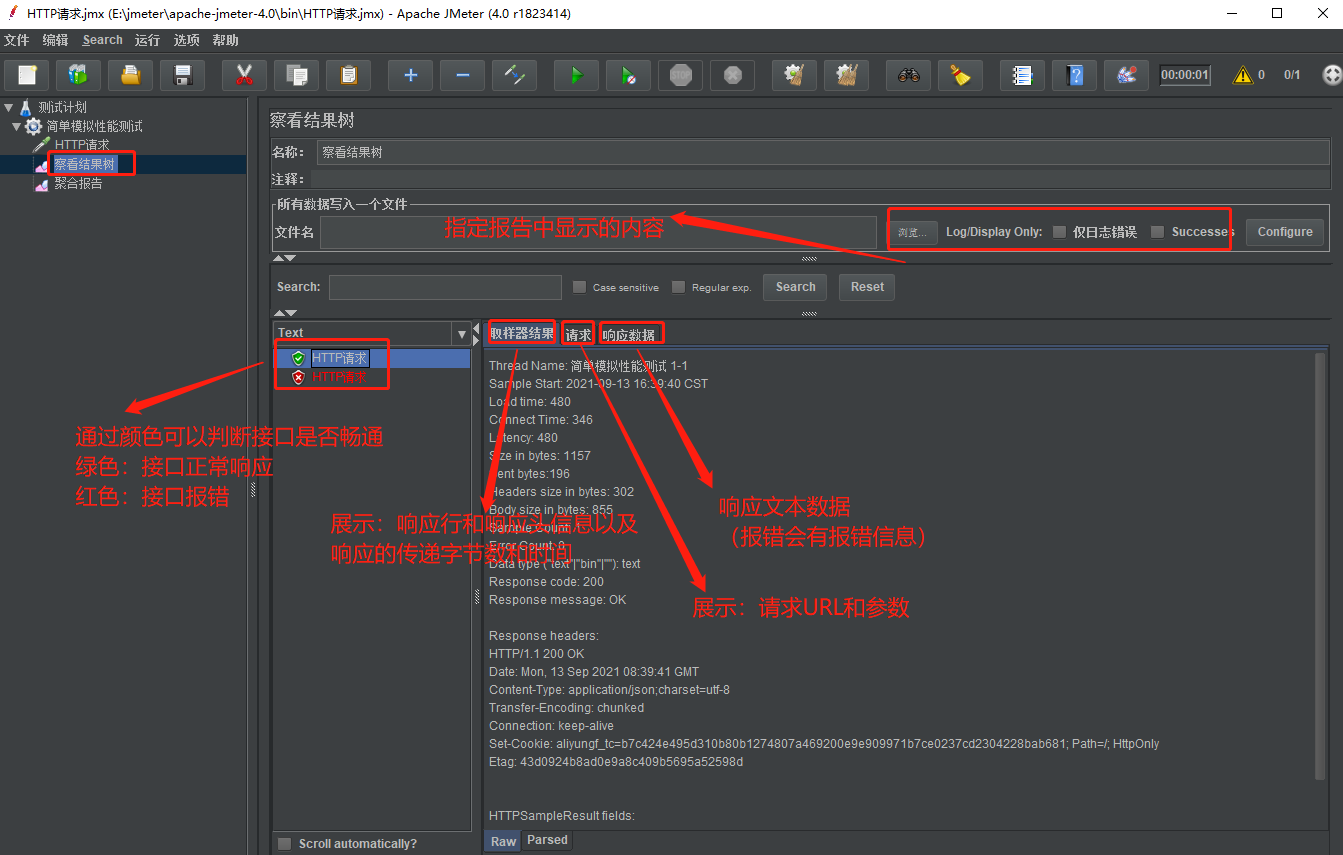Click the Search binoculars toolbar icon
1343x855 pixels.
[x=908, y=75]
